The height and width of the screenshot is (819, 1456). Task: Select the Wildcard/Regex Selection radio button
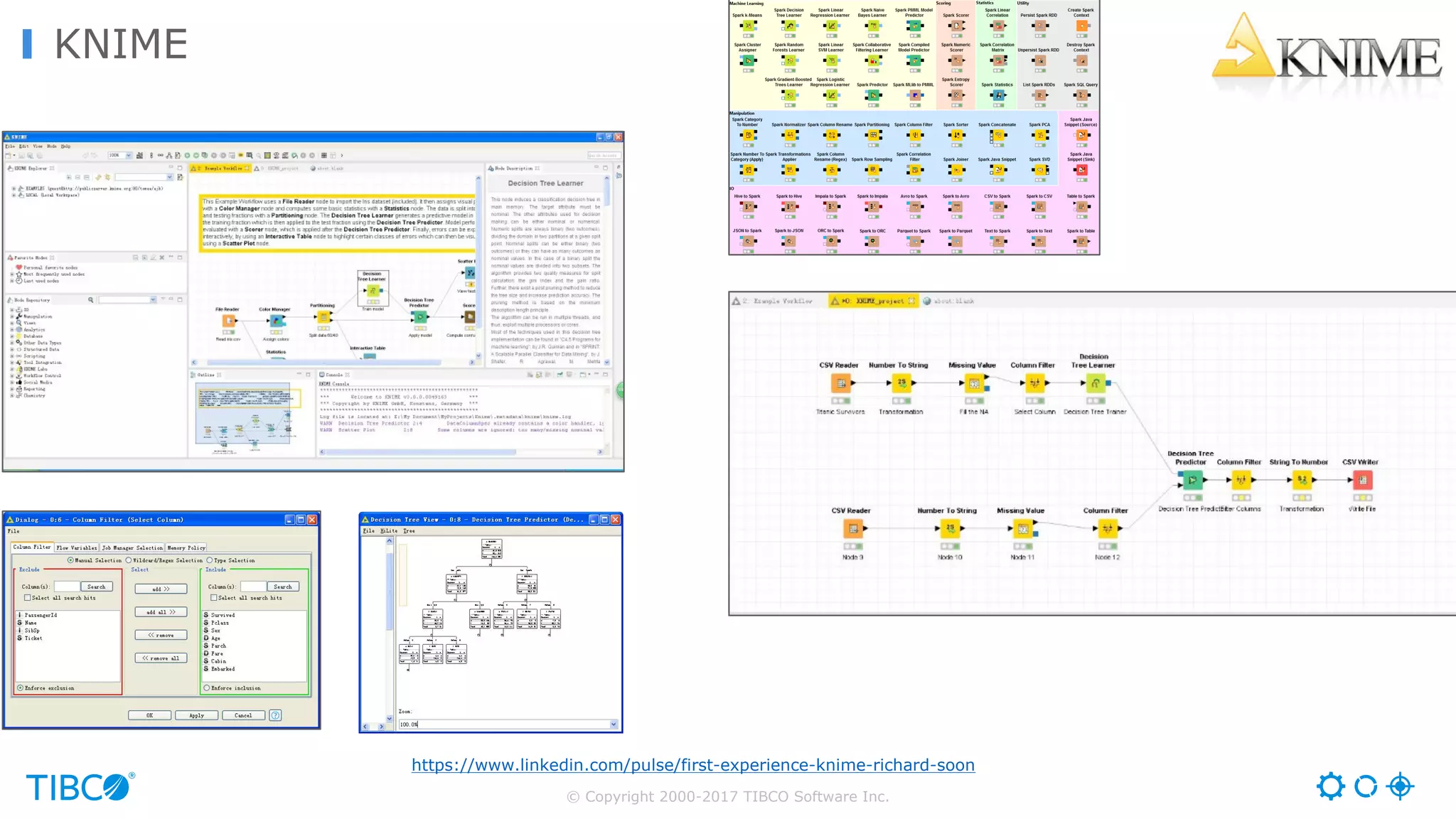129,560
